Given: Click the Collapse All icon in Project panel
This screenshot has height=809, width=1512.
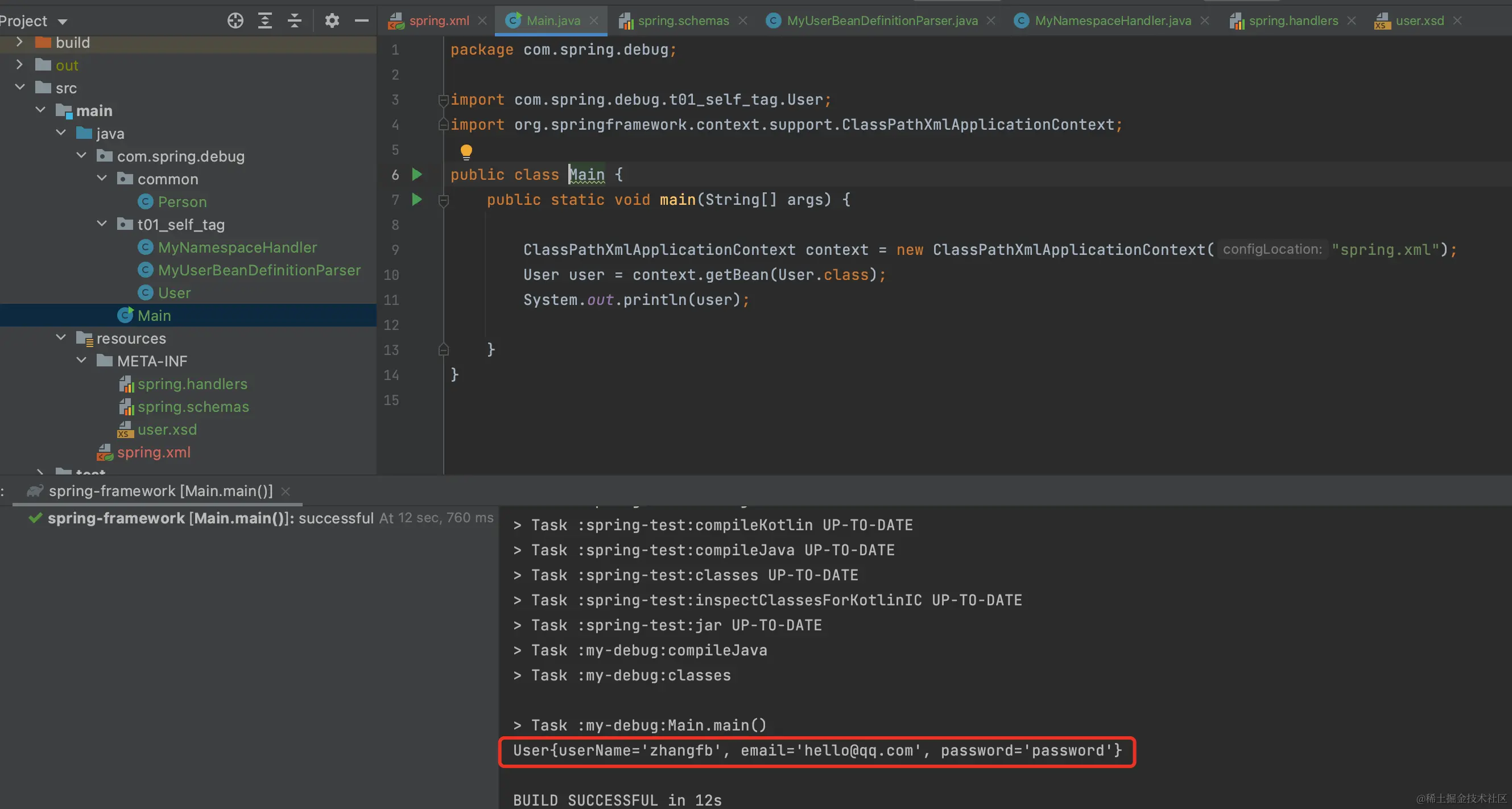Looking at the screenshot, I should tap(295, 20).
